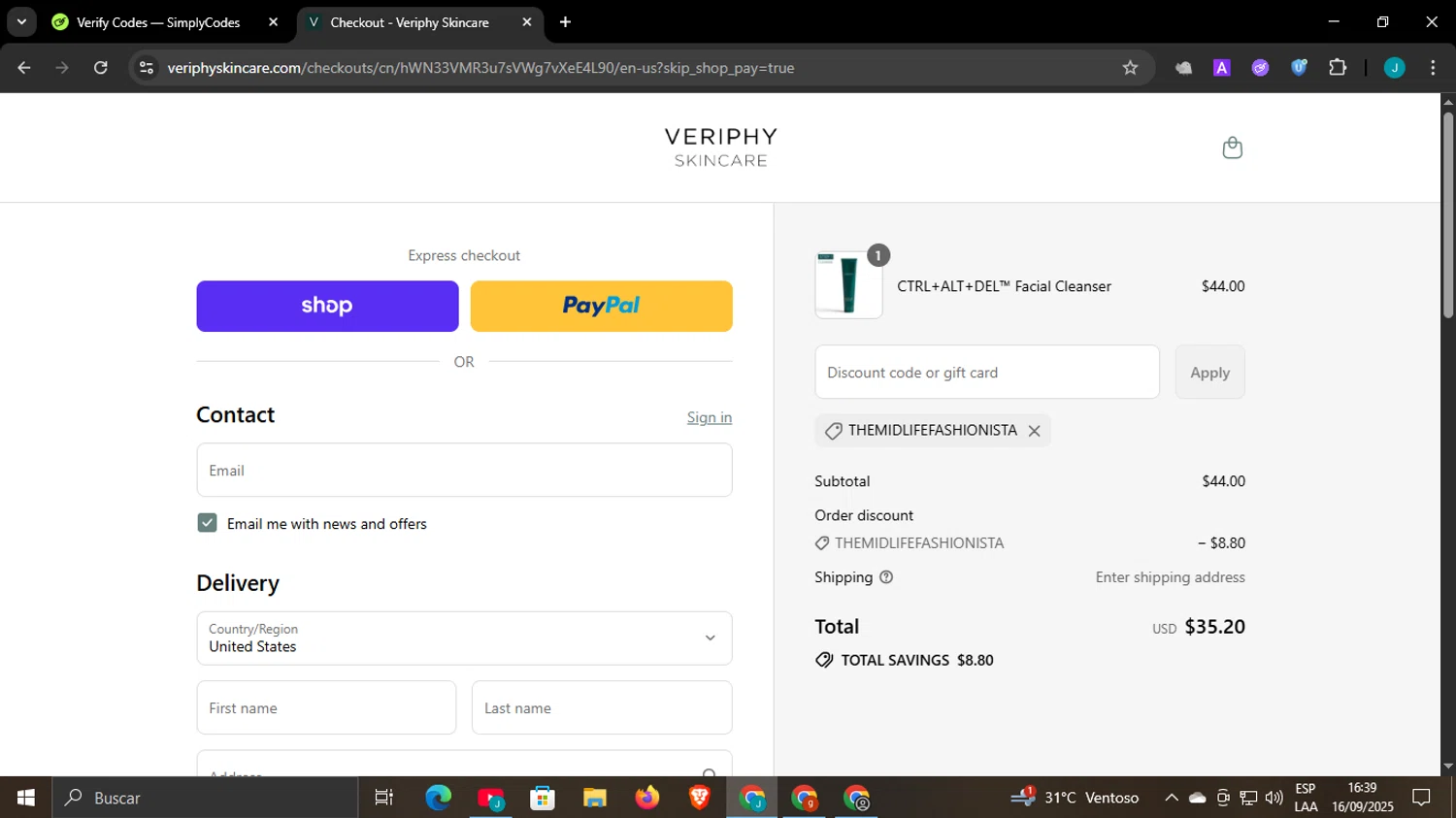Open Task View on the taskbar
This screenshot has height=818, width=1456.
click(384, 798)
